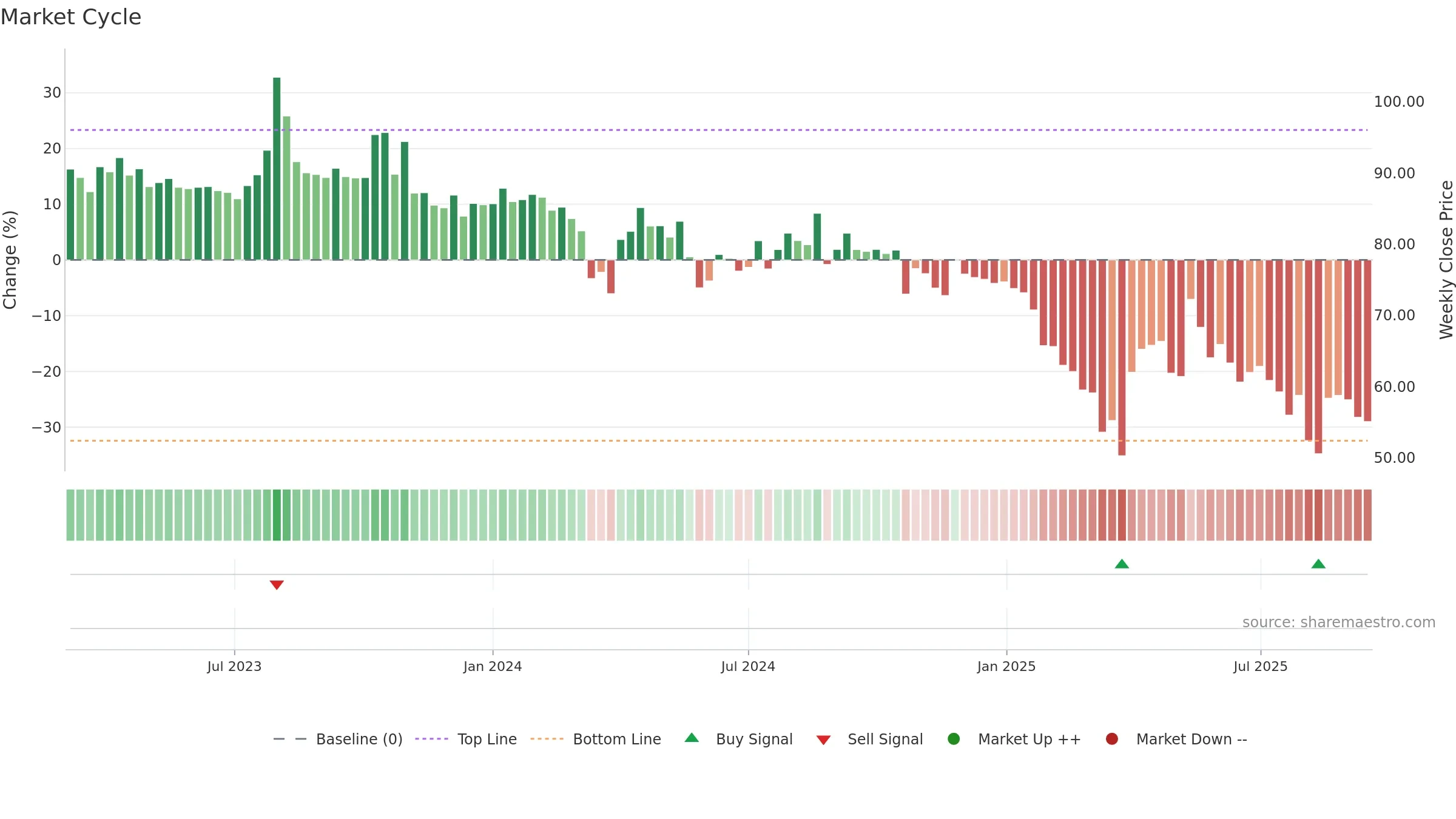Click the 60.00 price axis label

pos(1395,386)
